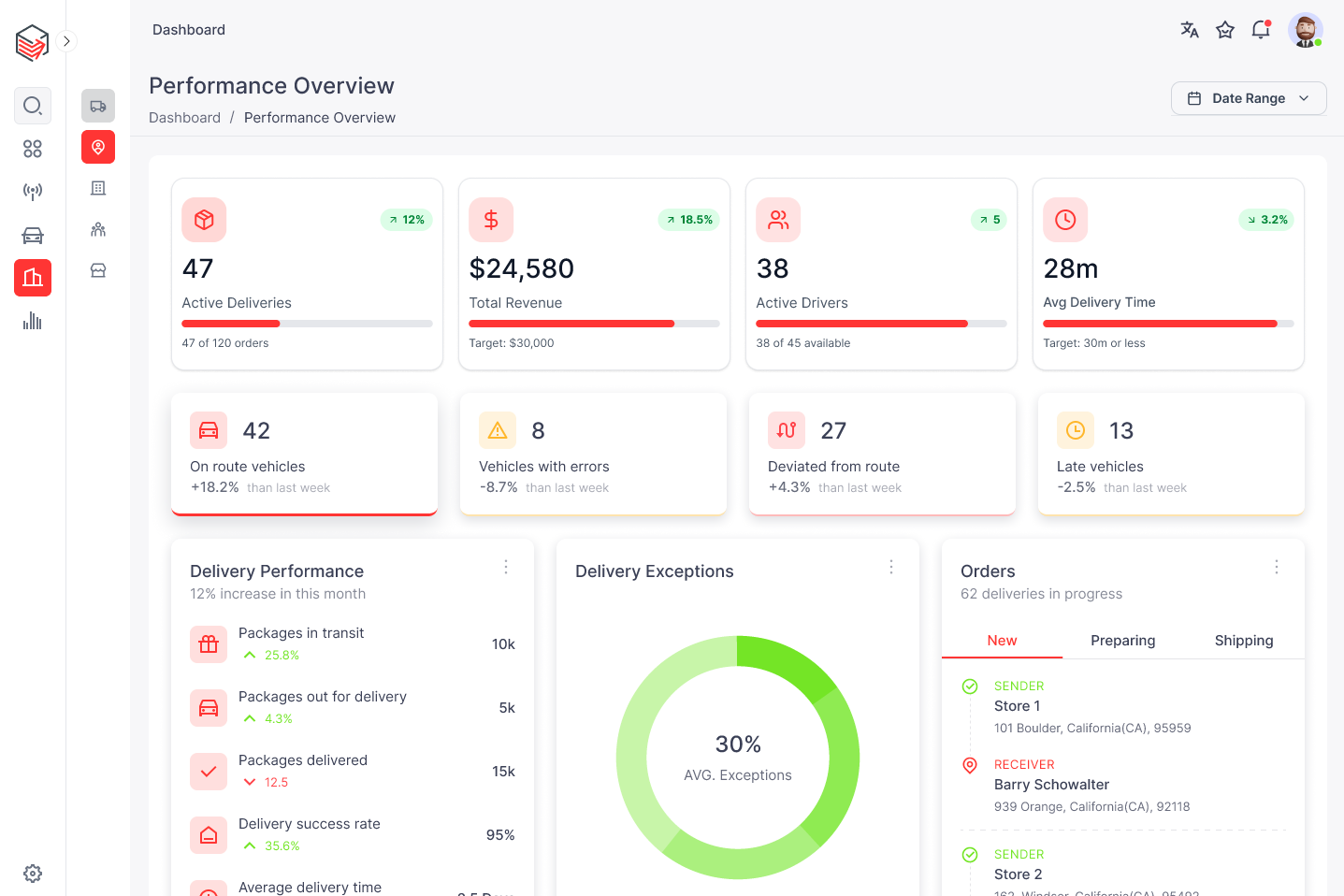Open the office building sub-sidebar icon
Screen dimensions: 1344x896
point(98,188)
